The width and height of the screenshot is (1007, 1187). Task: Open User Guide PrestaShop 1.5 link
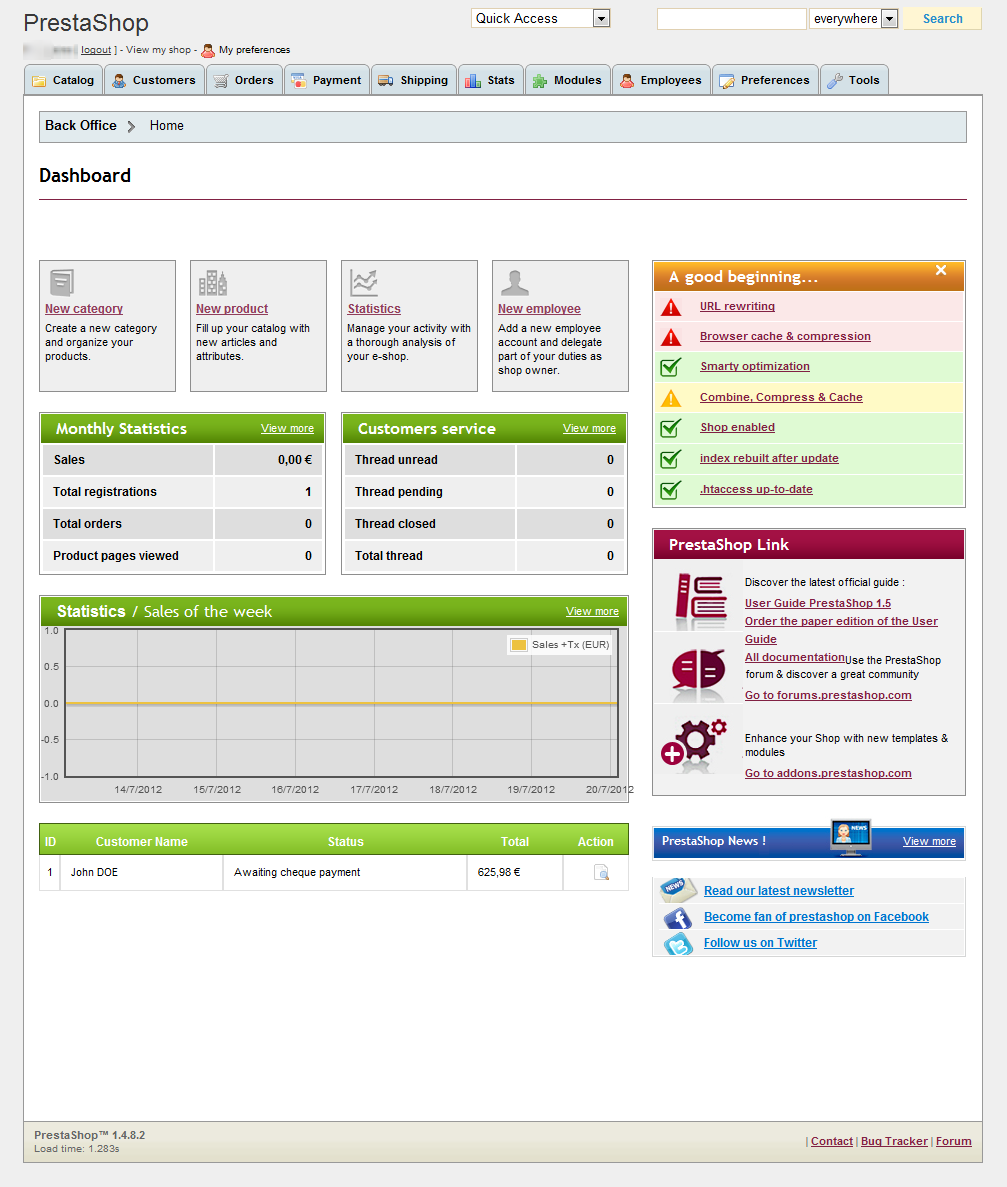[x=818, y=603]
